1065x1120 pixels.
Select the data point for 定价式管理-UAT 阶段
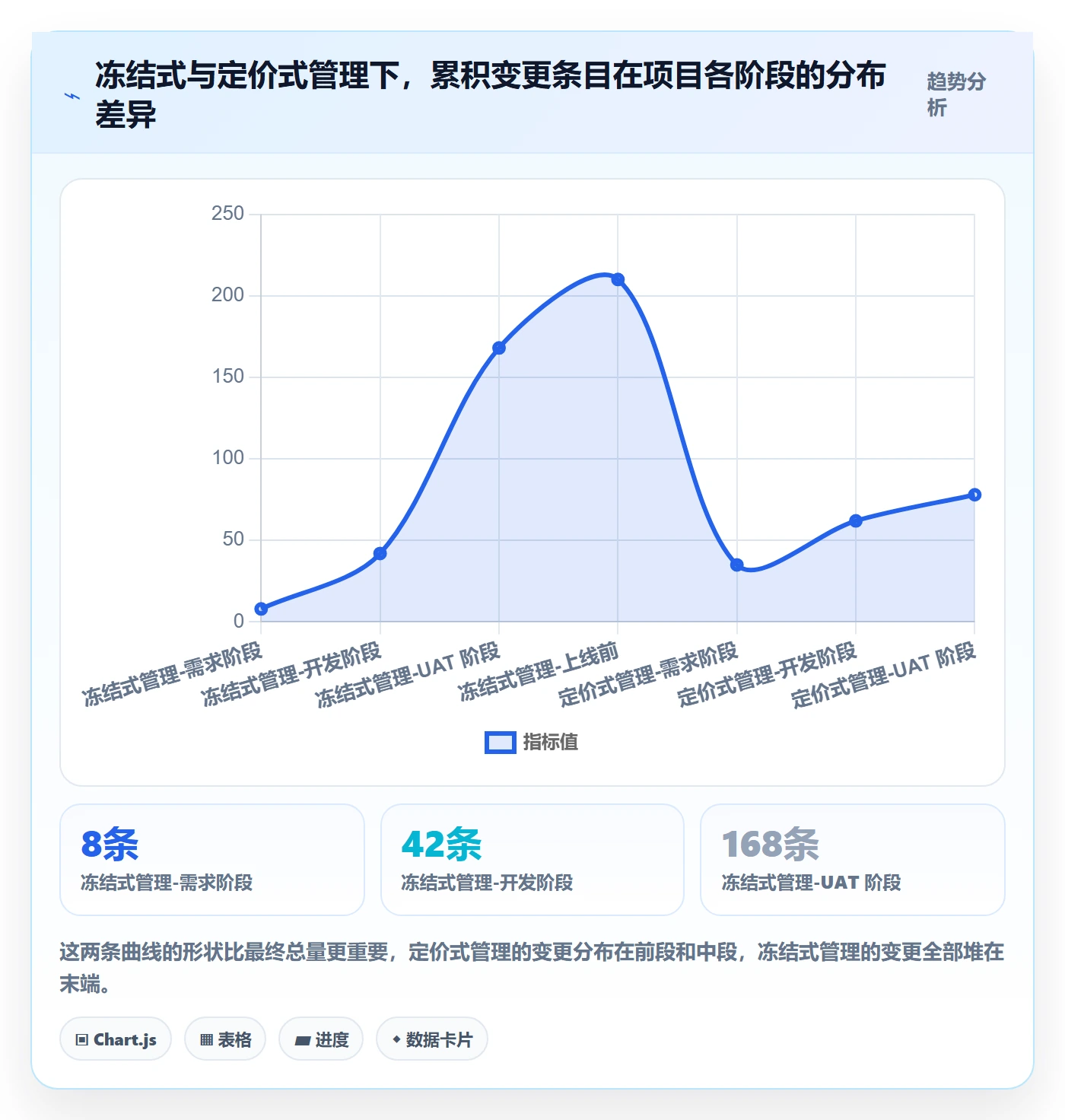coord(974,495)
